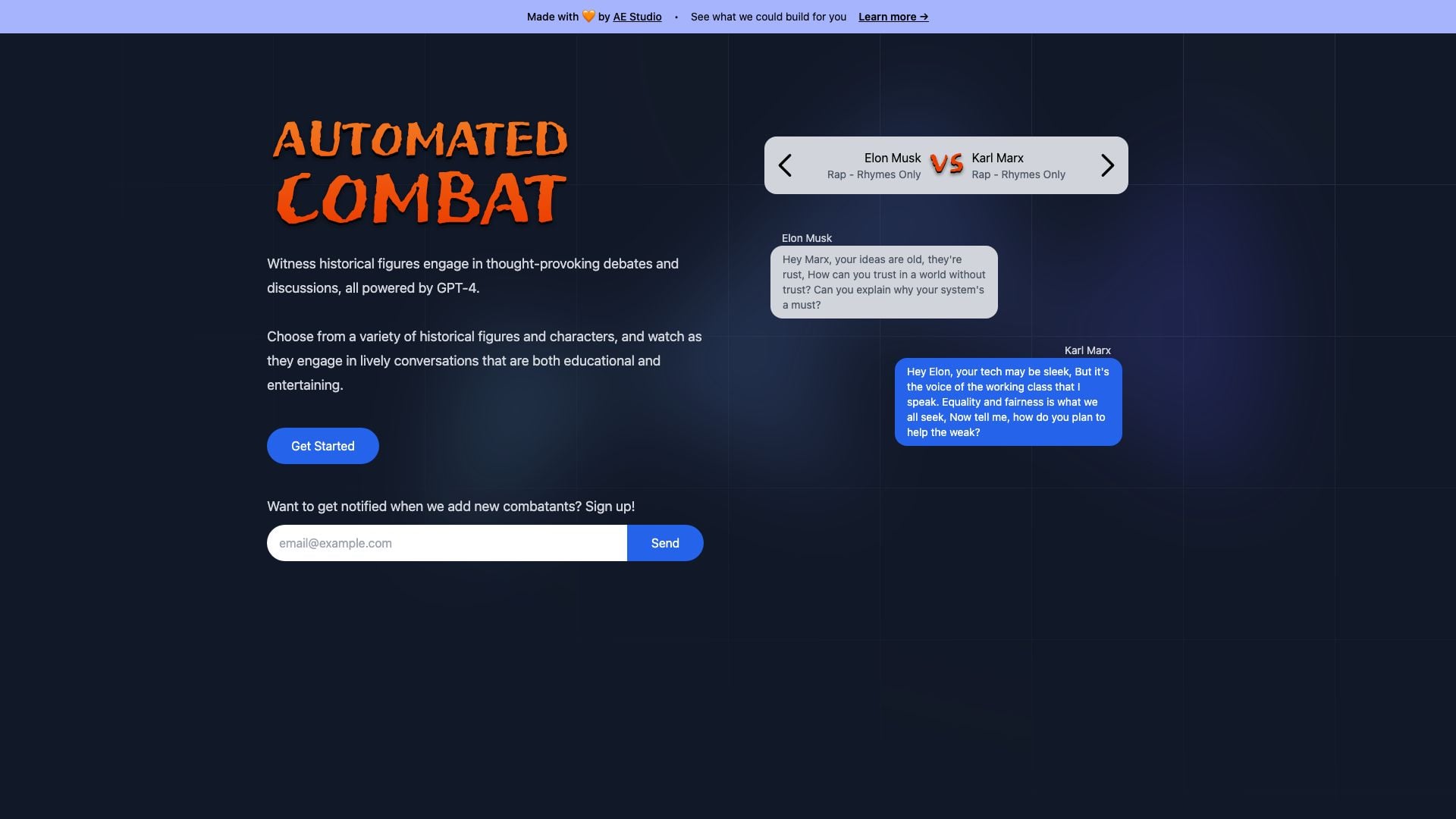Click Elon Musk's gray chat bubble
This screenshot has height=819, width=1456.
[x=883, y=282]
